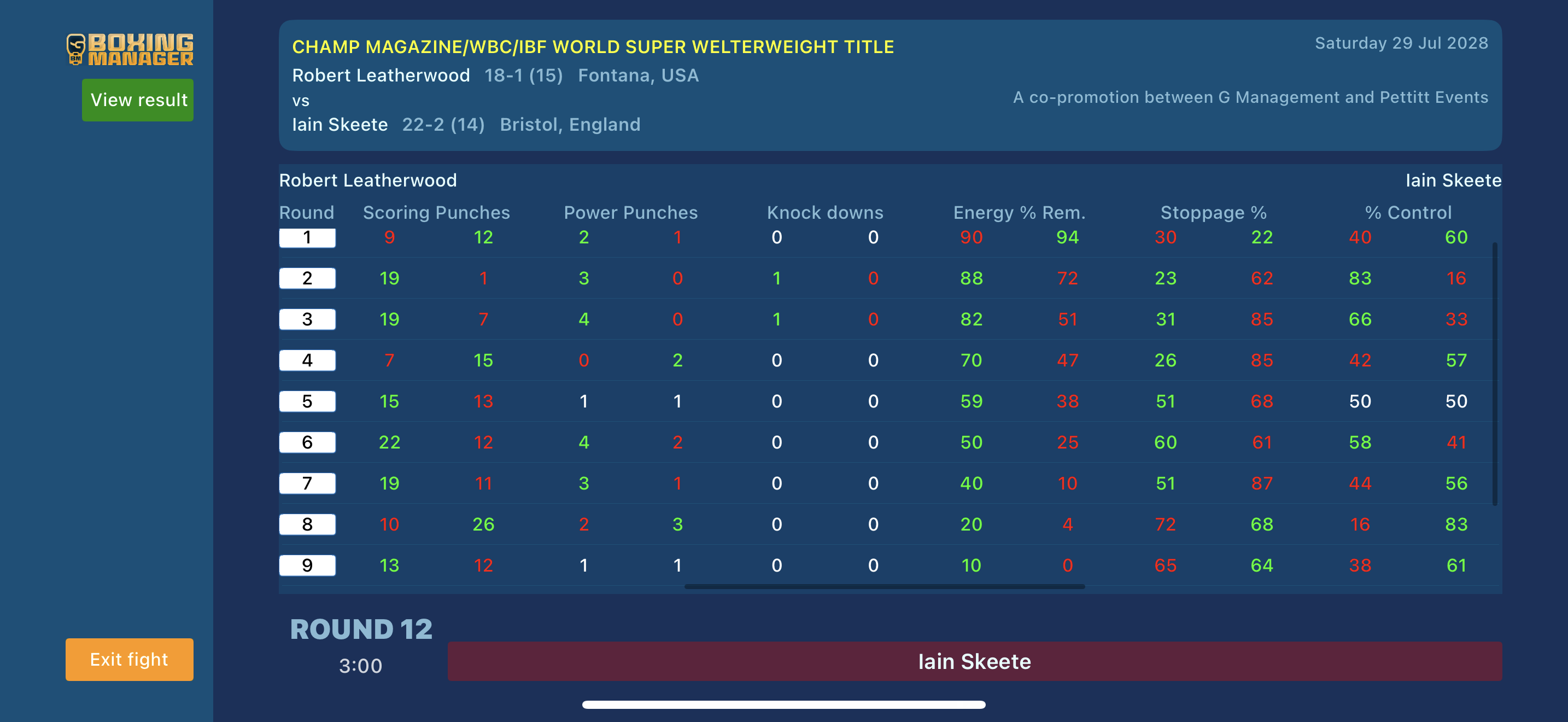
Task: Click the Boxing Manager glove logo
Action: [x=76, y=49]
